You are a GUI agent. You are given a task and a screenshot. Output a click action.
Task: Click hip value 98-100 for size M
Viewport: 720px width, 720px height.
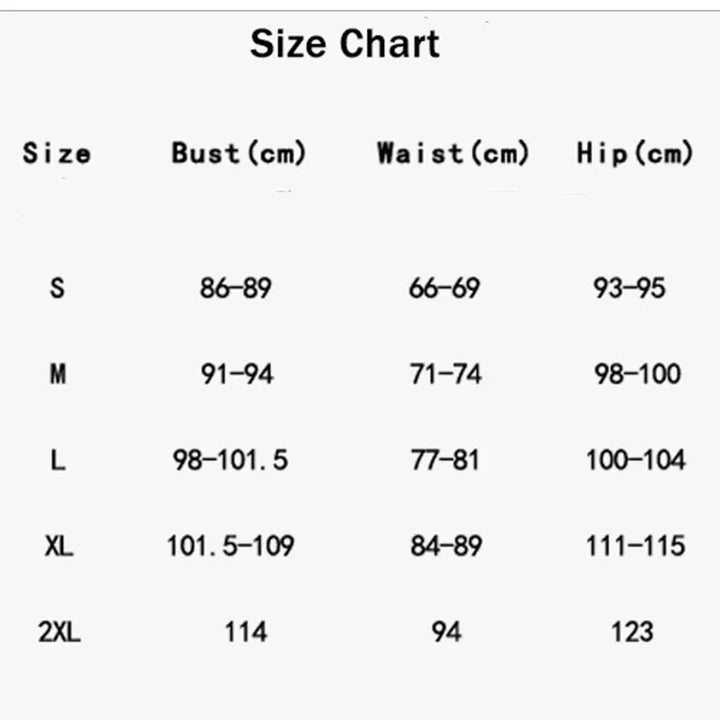coord(637,375)
